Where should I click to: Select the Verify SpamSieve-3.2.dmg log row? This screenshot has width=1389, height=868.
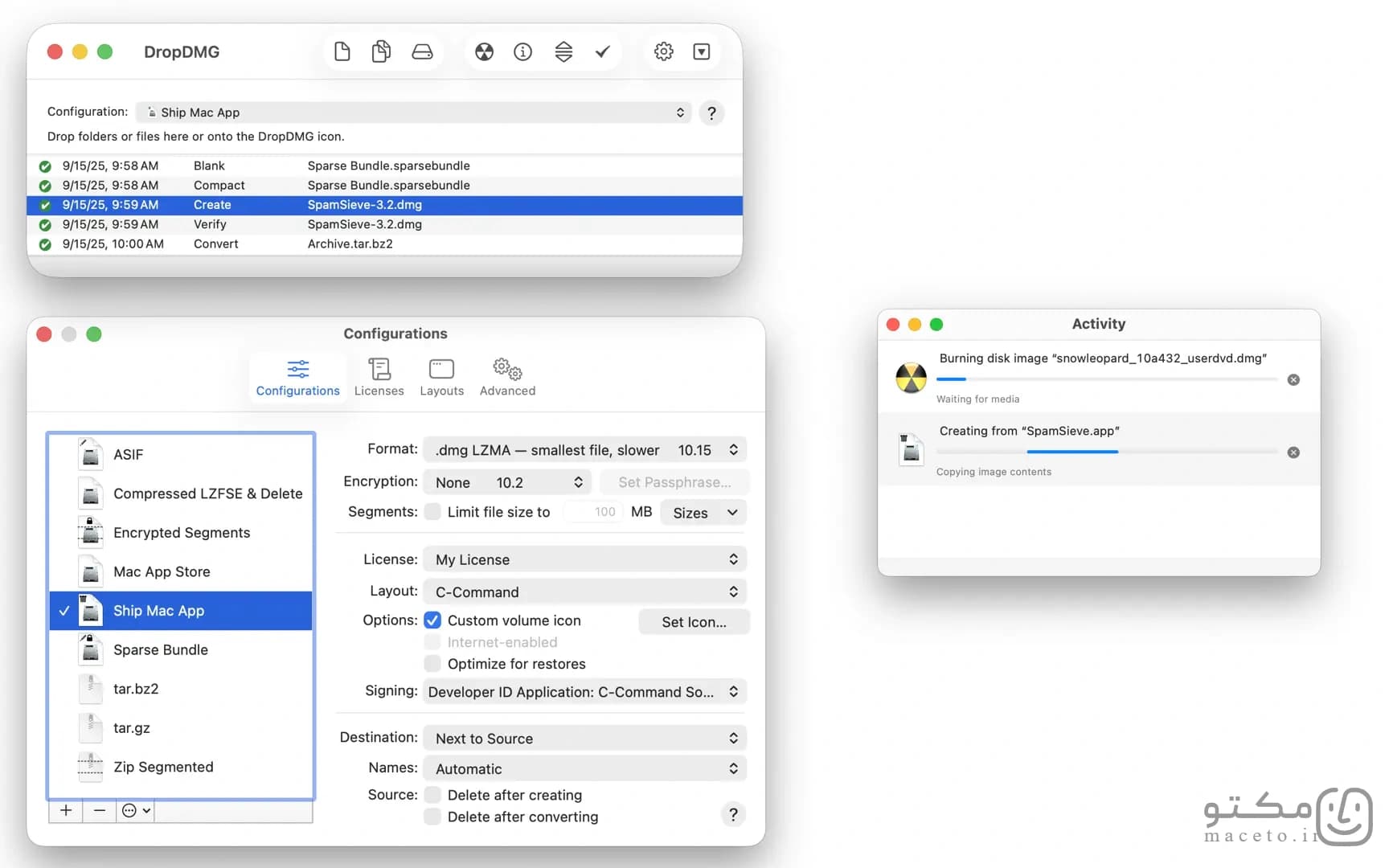384,224
